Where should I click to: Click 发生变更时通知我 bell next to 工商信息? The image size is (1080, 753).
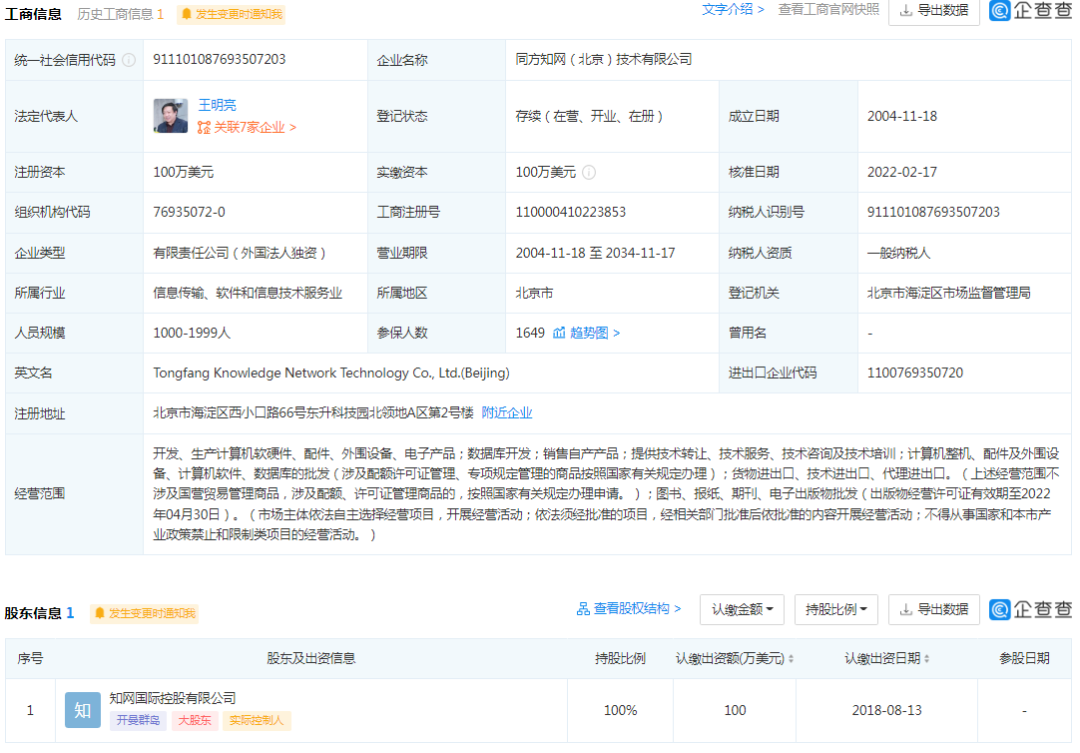231,14
